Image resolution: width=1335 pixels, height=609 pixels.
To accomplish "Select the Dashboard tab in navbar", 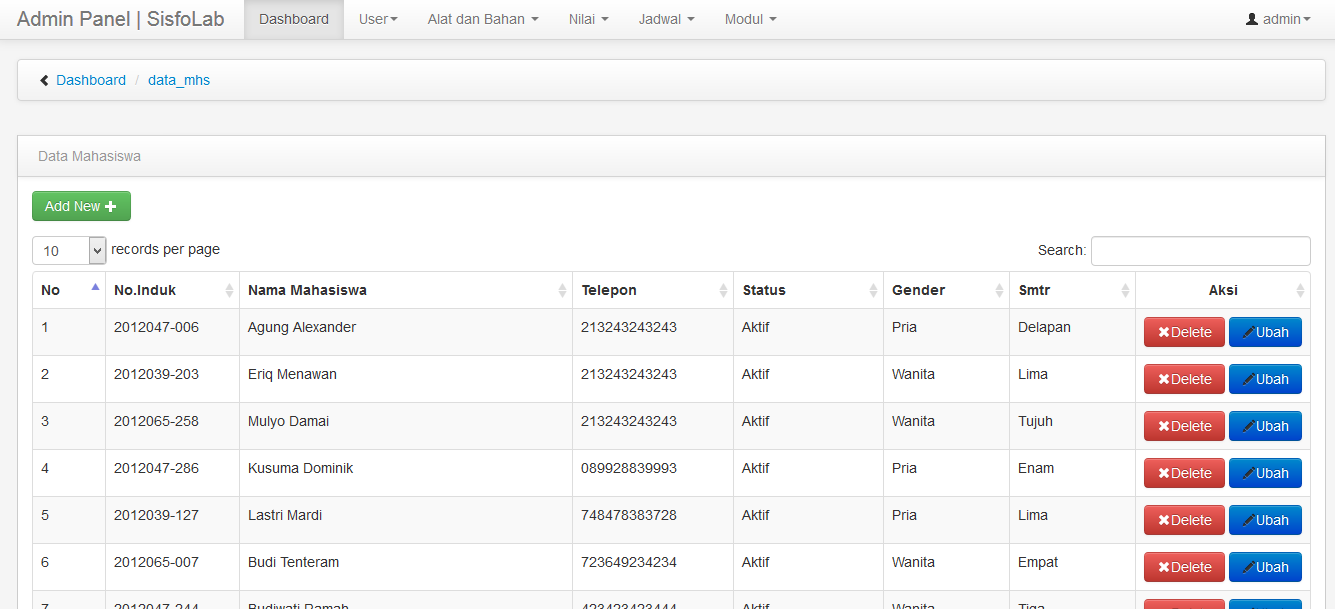I will pyautogui.click(x=293, y=20).
